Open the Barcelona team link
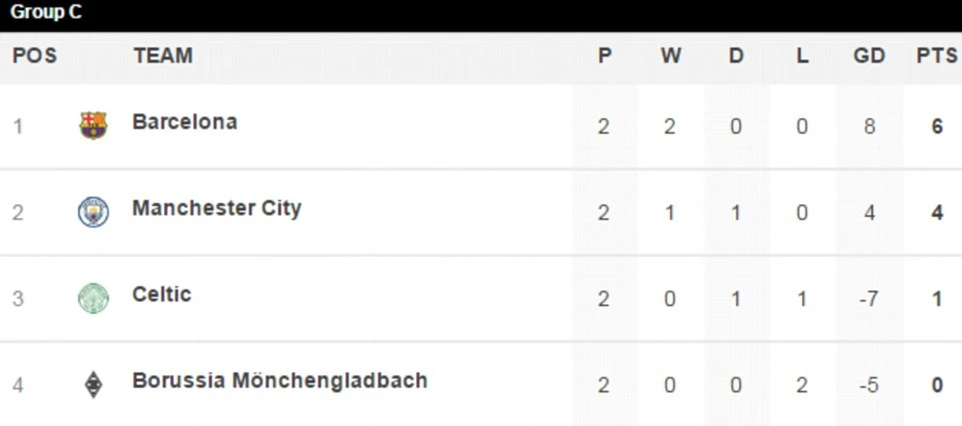The height and width of the screenshot is (426, 962). pyautogui.click(x=184, y=122)
